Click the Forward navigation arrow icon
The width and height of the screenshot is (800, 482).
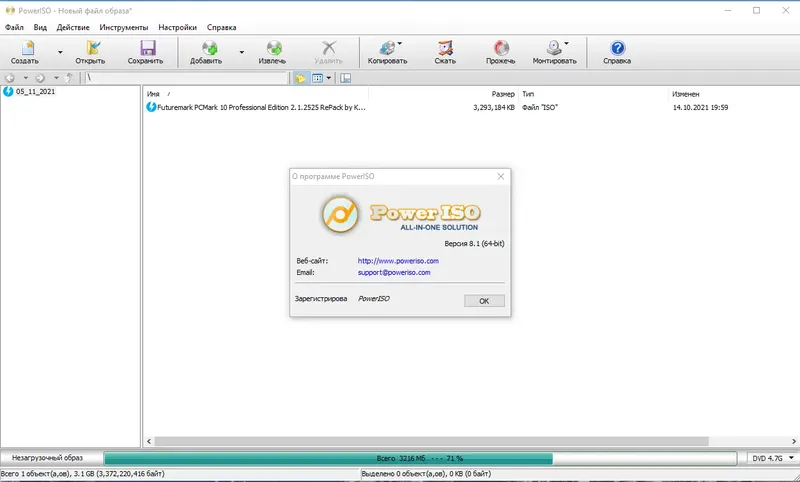[40, 78]
